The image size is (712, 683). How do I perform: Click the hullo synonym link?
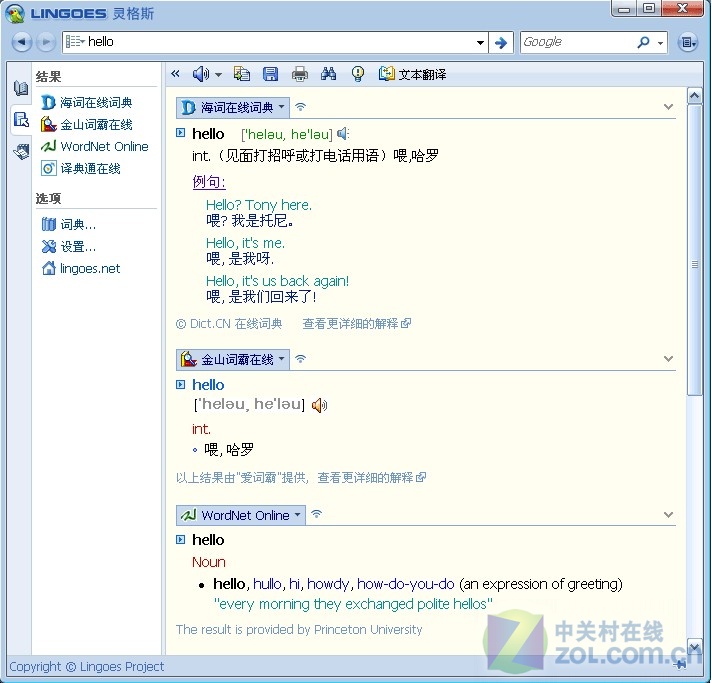point(267,584)
